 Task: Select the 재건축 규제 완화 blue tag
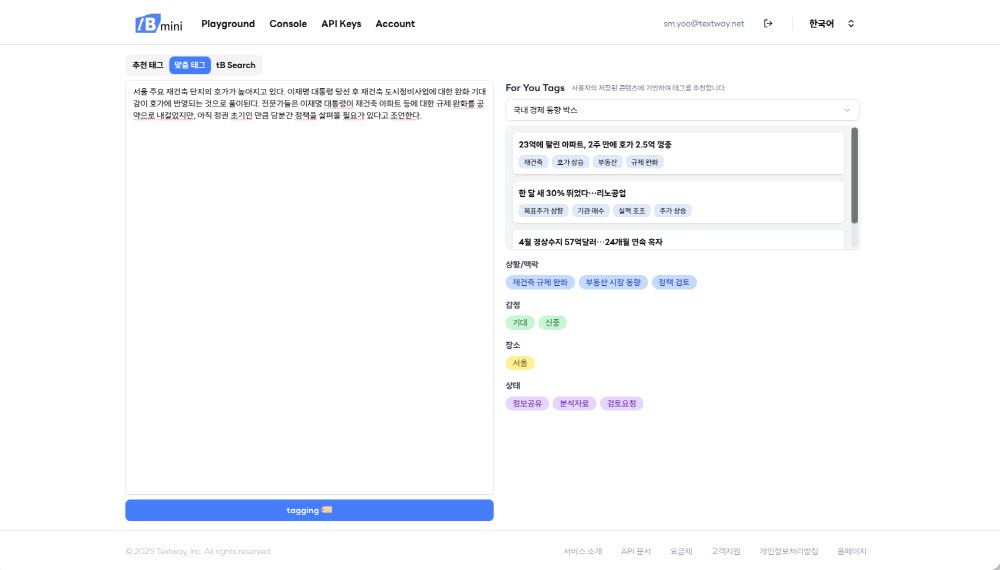click(540, 282)
